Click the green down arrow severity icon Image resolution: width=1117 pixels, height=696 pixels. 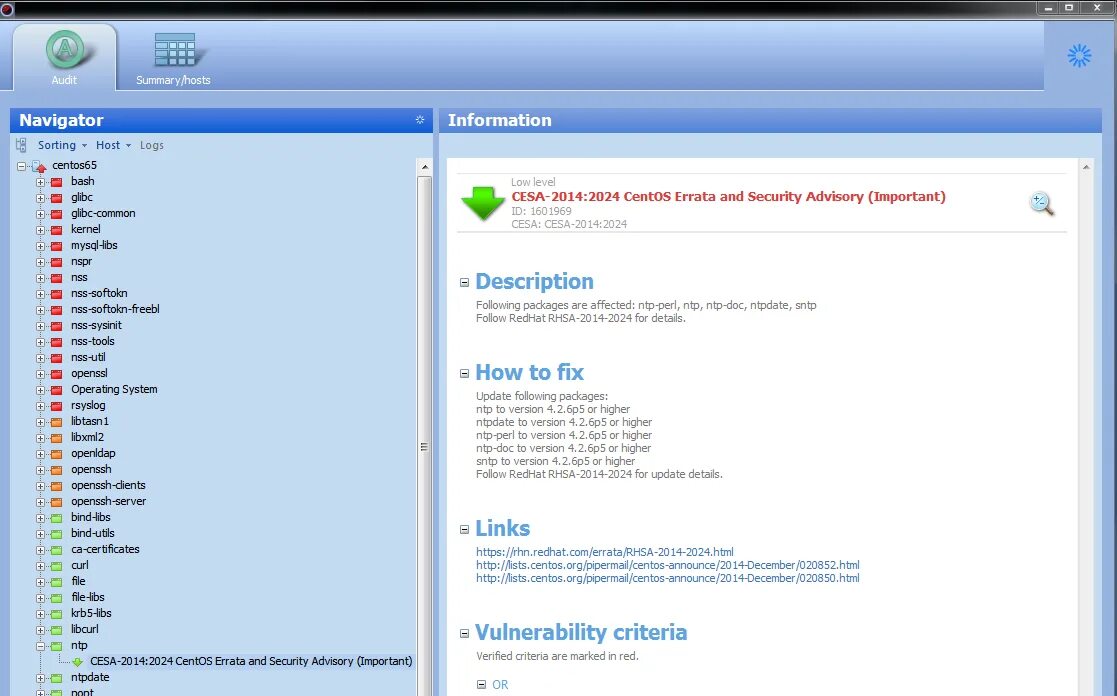click(483, 203)
